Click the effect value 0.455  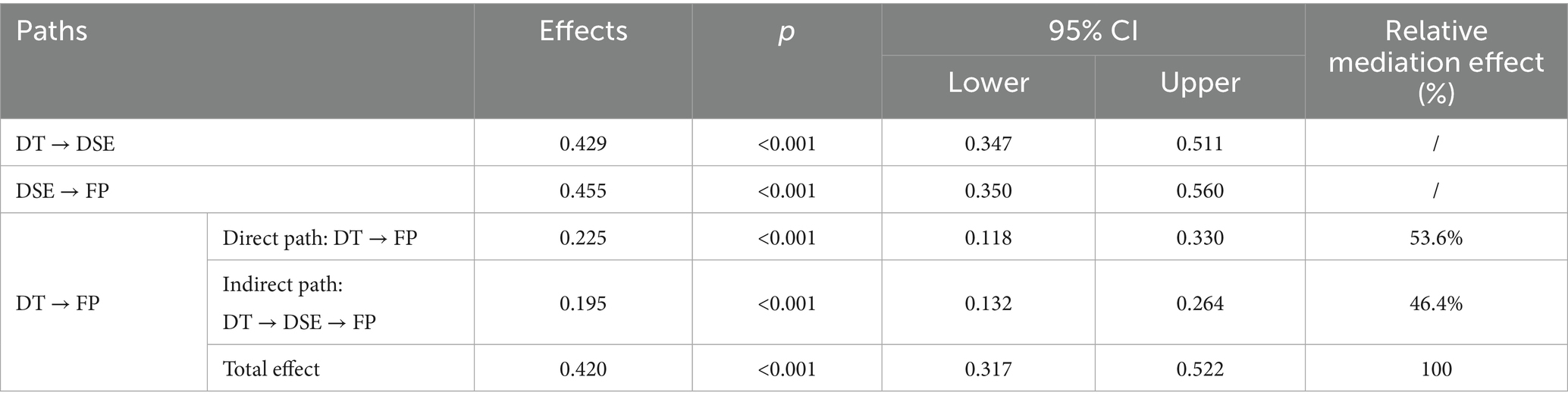tap(582, 190)
